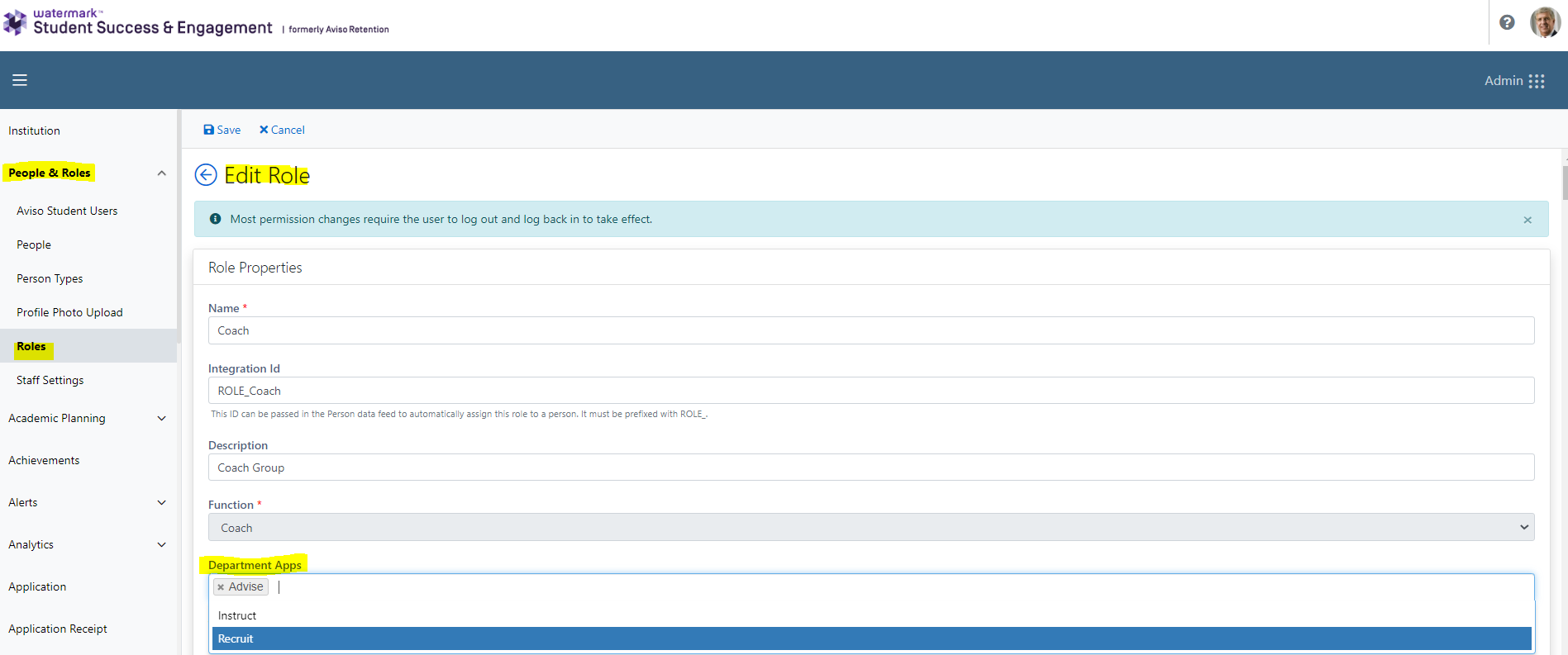Remove the Advise tag

(221, 587)
